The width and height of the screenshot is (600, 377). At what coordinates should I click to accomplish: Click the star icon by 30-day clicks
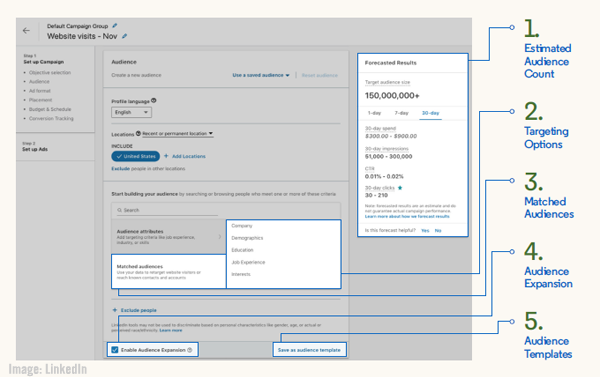[x=400, y=188]
